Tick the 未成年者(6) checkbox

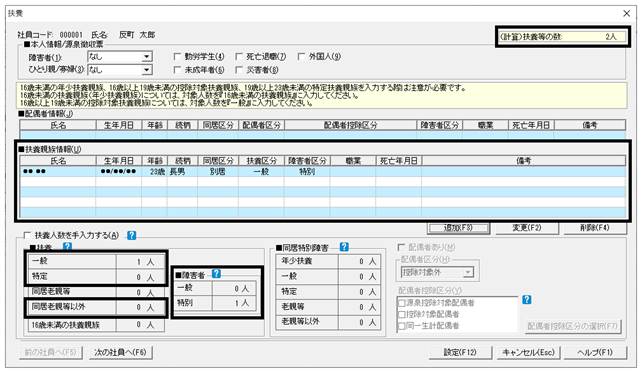pyautogui.click(x=177, y=70)
